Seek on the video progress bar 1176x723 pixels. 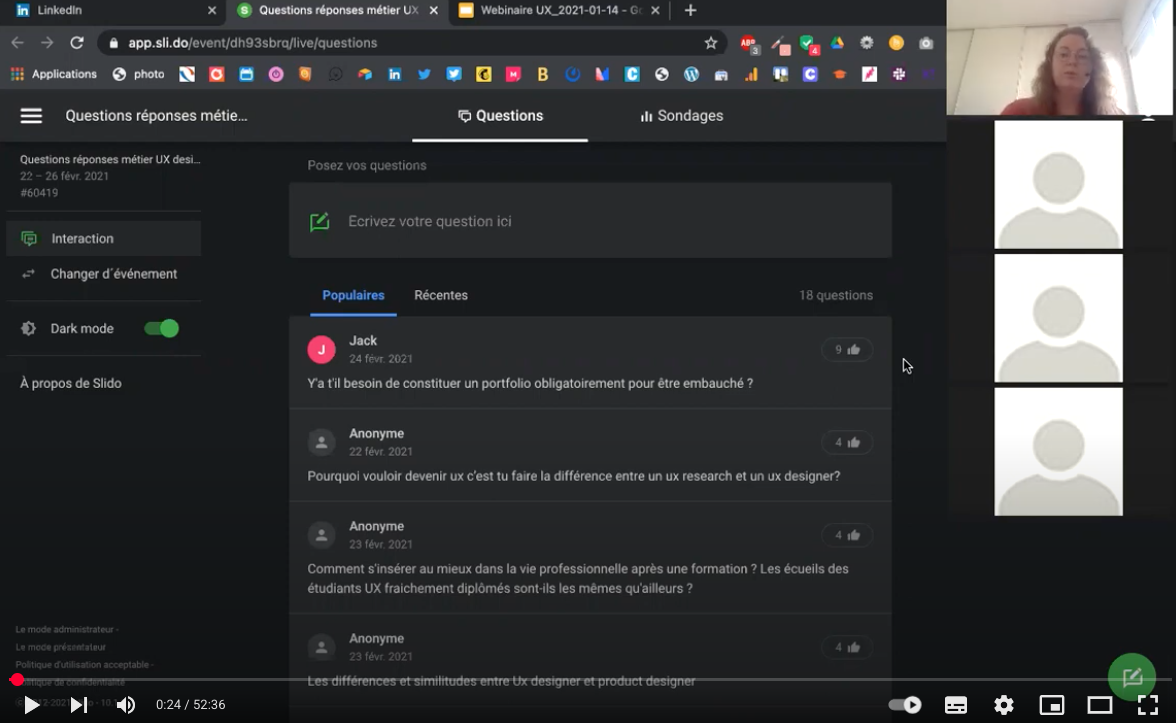tap(588, 680)
